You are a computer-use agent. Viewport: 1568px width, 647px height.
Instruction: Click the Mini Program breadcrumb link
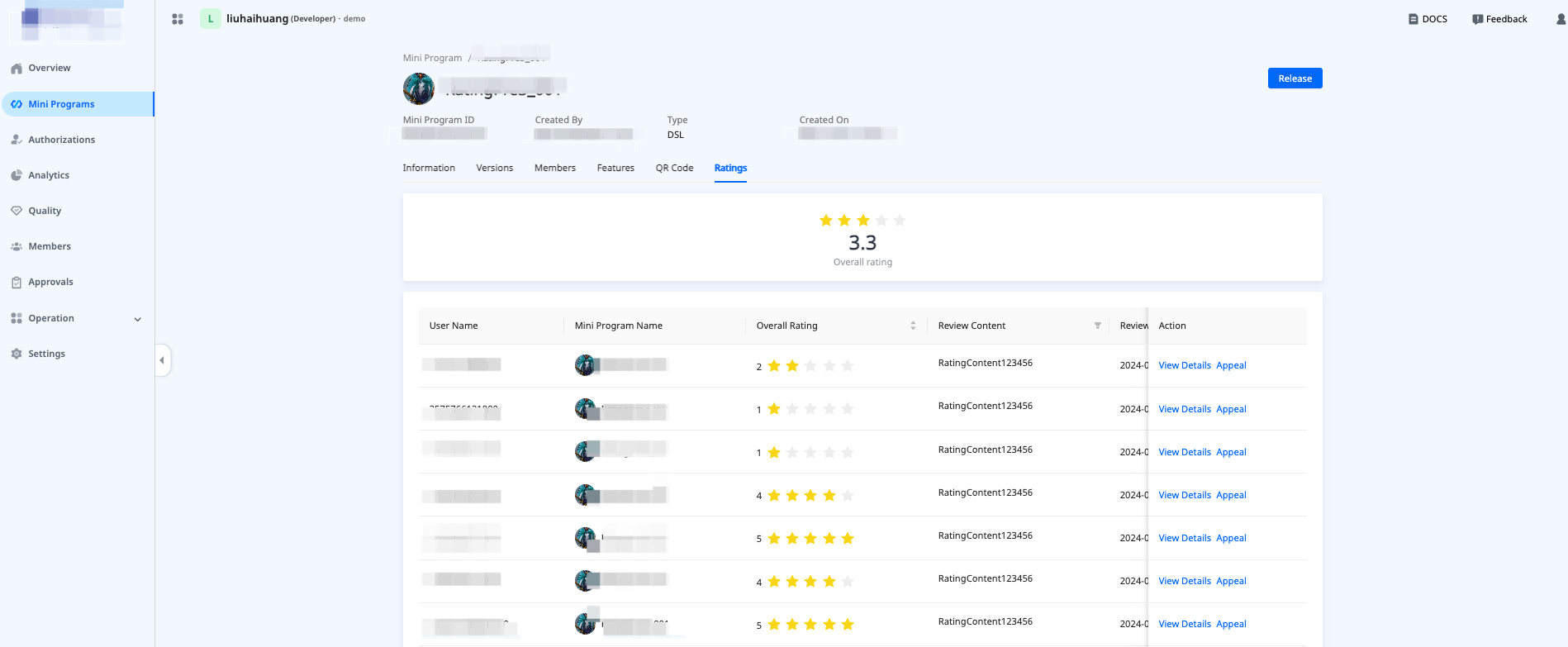click(432, 58)
